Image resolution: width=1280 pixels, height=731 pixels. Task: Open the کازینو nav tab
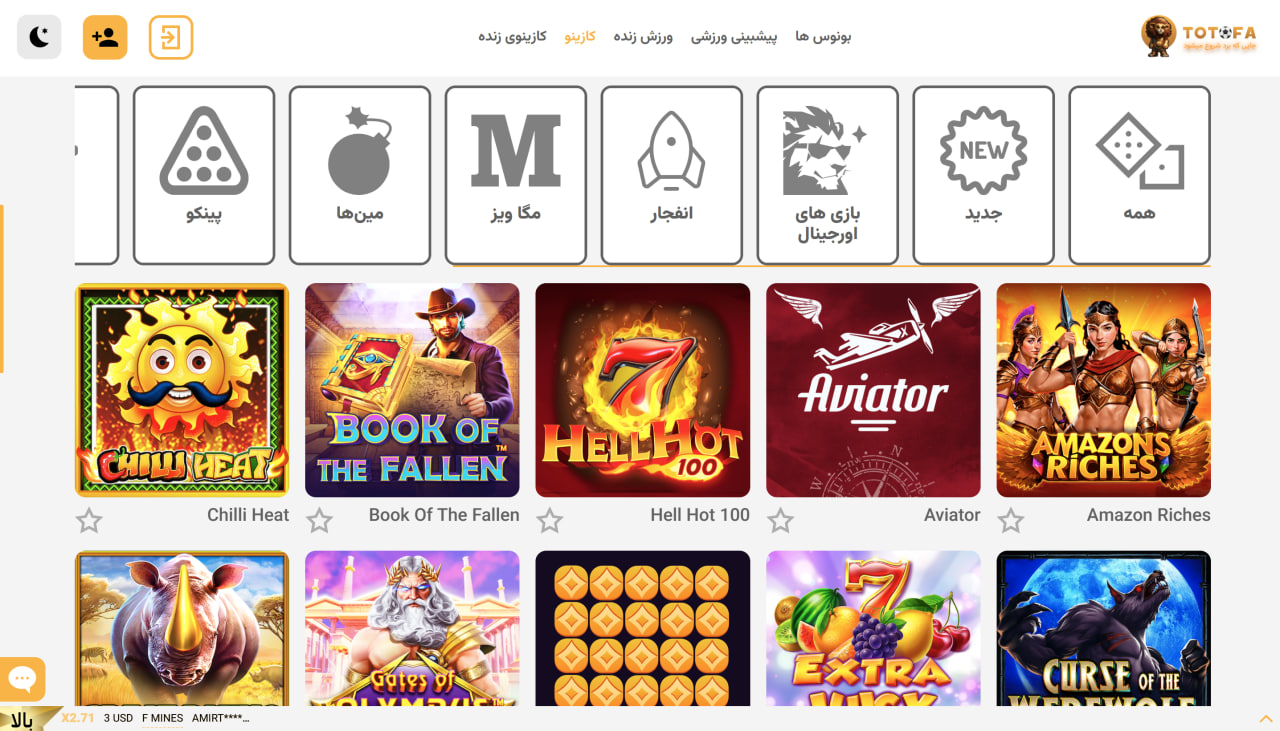(x=580, y=36)
